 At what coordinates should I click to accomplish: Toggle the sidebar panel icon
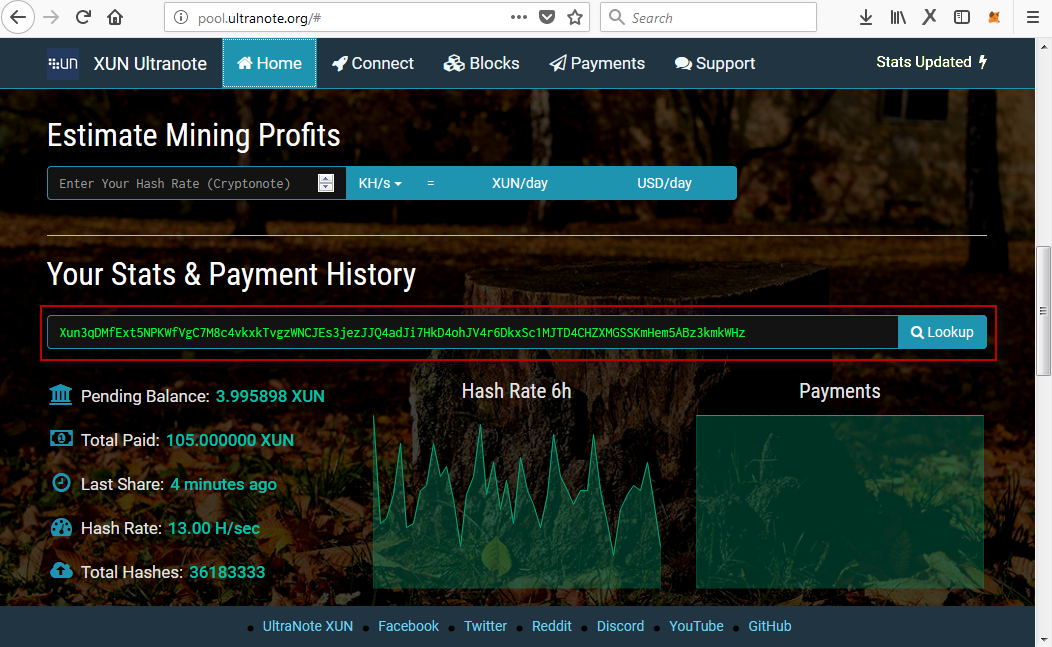click(x=961, y=17)
